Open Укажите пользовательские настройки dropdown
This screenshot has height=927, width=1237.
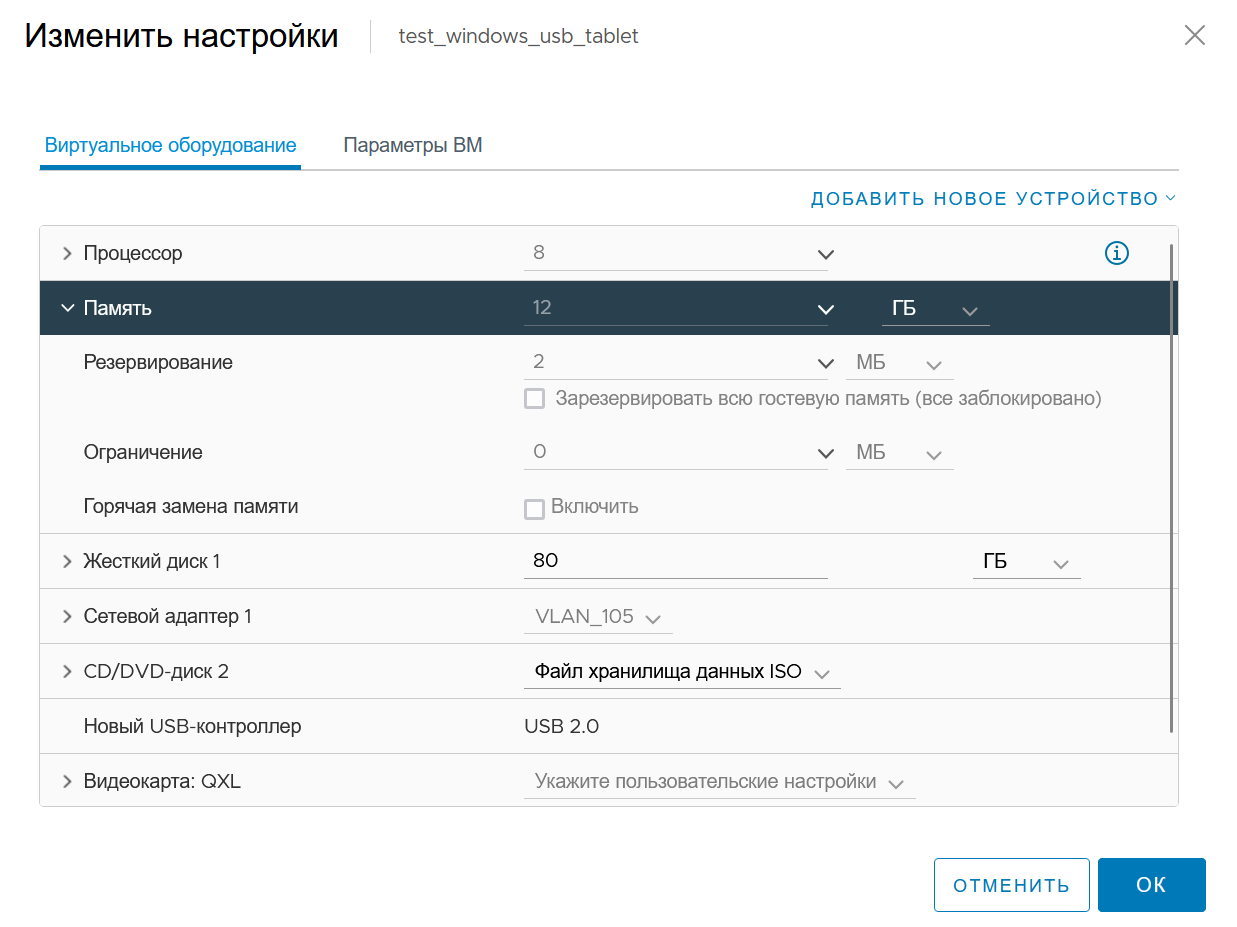pyautogui.click(x=720, y=782)
